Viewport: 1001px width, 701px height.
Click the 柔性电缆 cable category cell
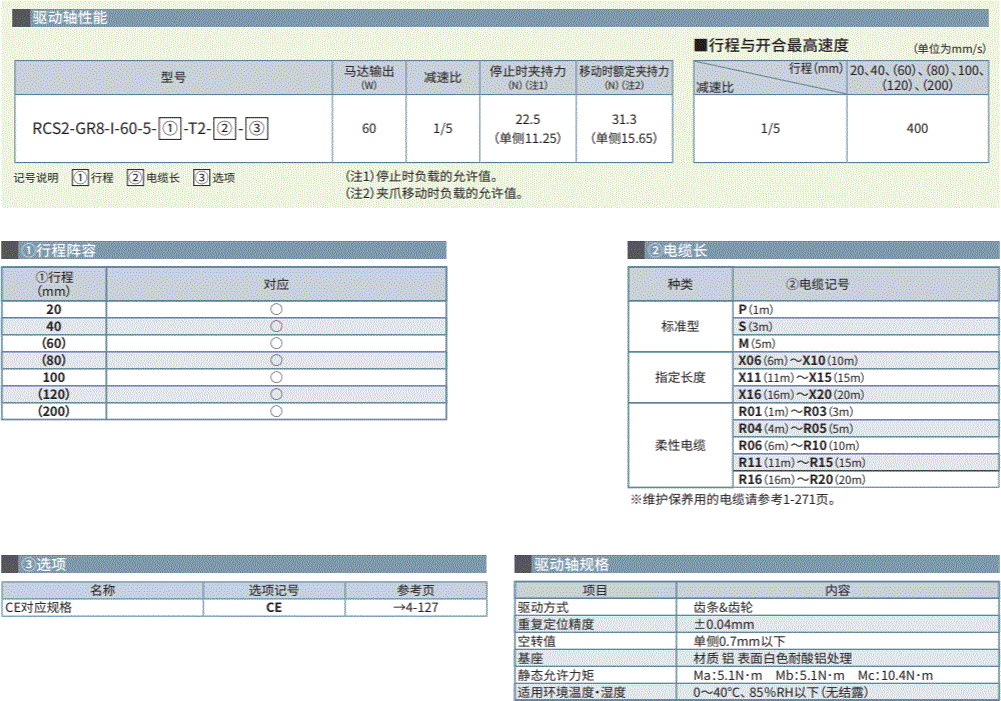click(680, 446)
